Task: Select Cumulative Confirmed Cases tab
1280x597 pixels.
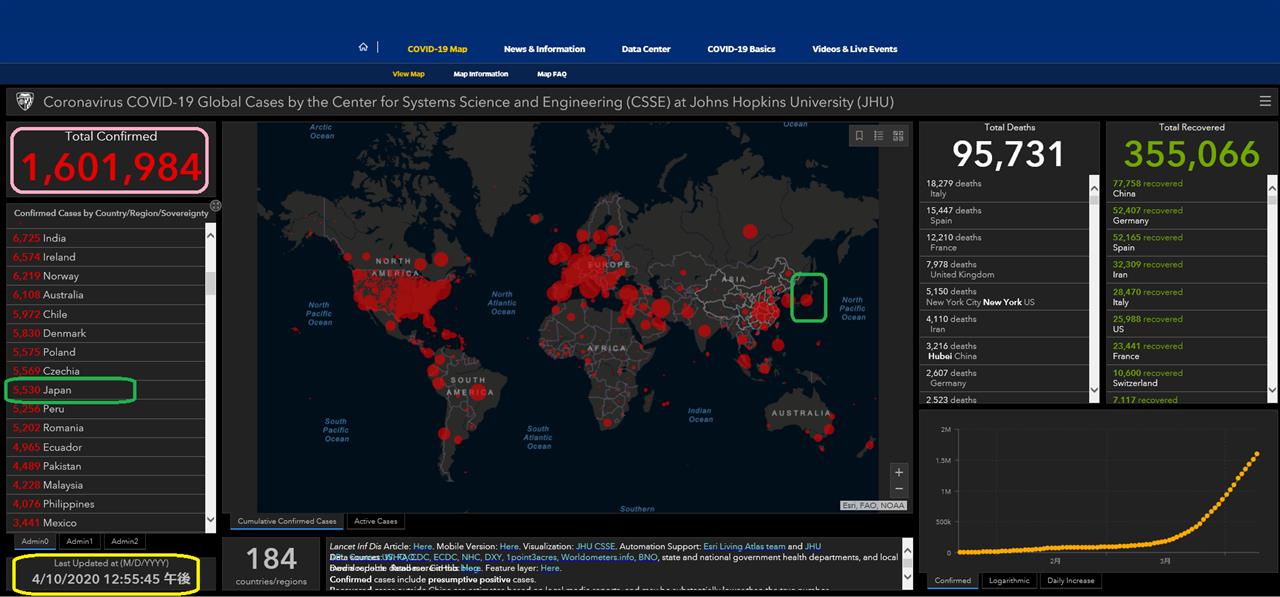Action: (287, 521)
